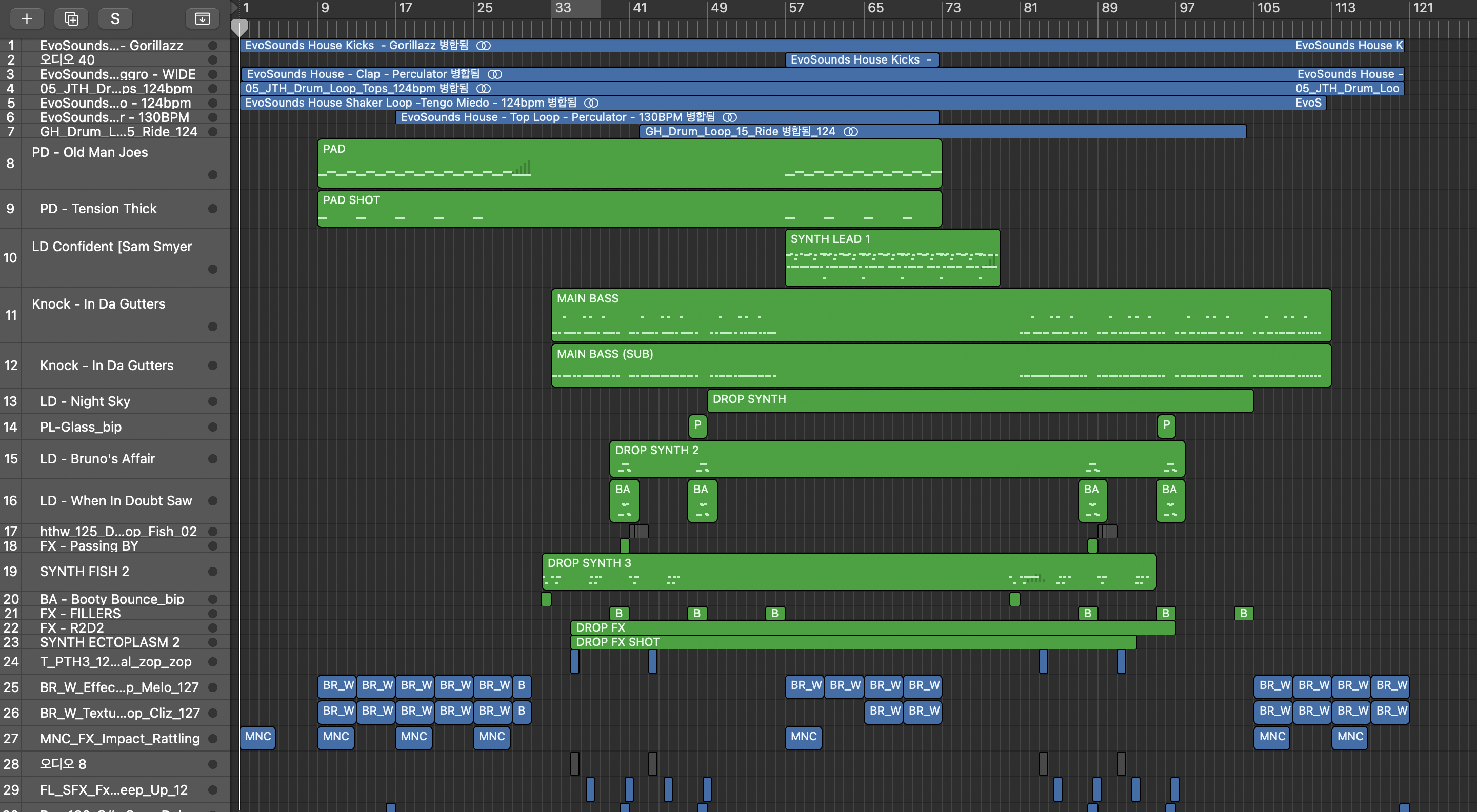Select the EvoSounds House Top Loop Perculator region

[x=667, y=117]
